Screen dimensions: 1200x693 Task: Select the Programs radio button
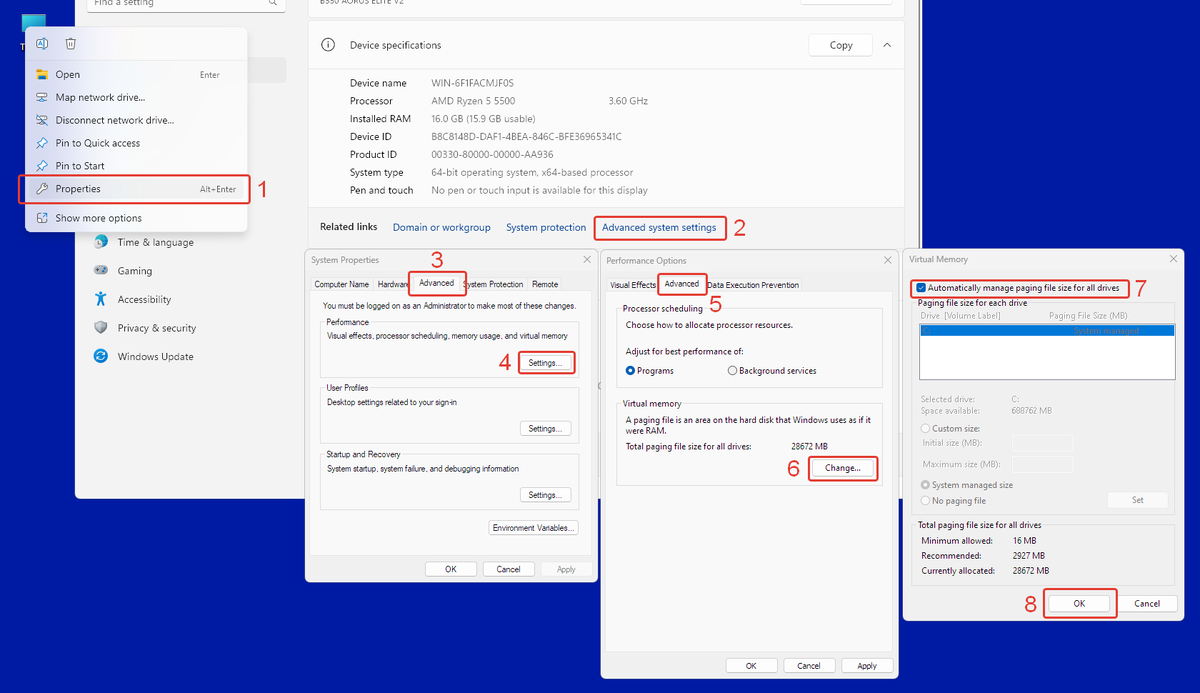click(631, 371)
